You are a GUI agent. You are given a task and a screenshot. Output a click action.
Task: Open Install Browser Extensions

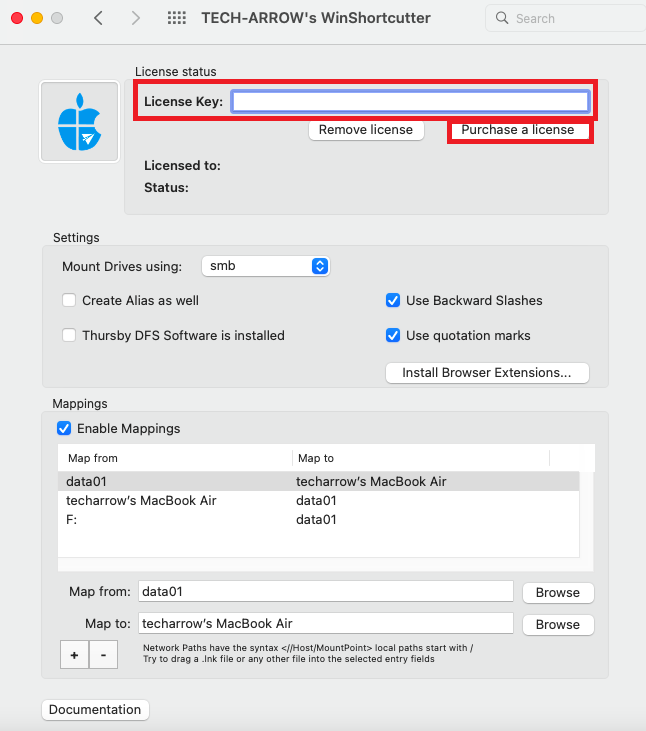click(487, 373)
